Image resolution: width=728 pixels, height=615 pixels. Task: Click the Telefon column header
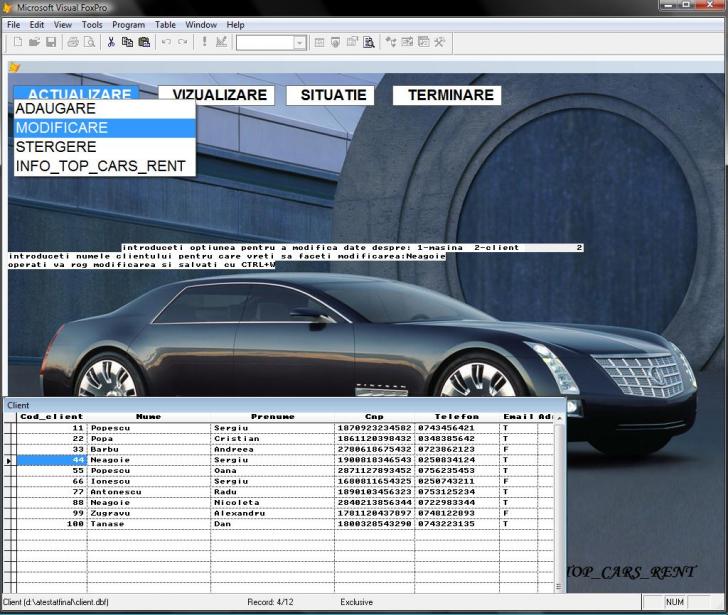[457, 417]
